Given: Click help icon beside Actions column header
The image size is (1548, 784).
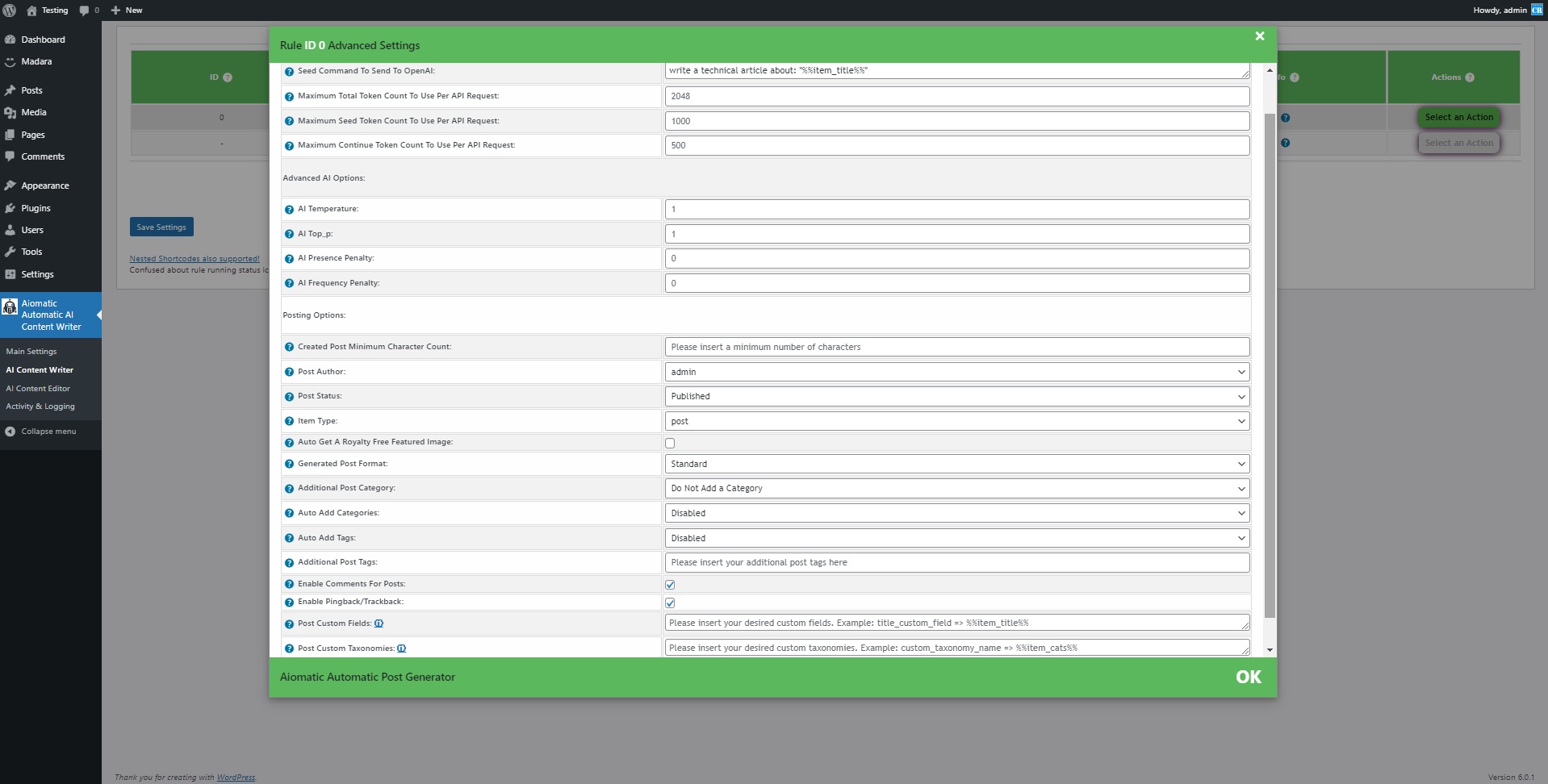Looking at the screenshot, I should point(1470,77).
